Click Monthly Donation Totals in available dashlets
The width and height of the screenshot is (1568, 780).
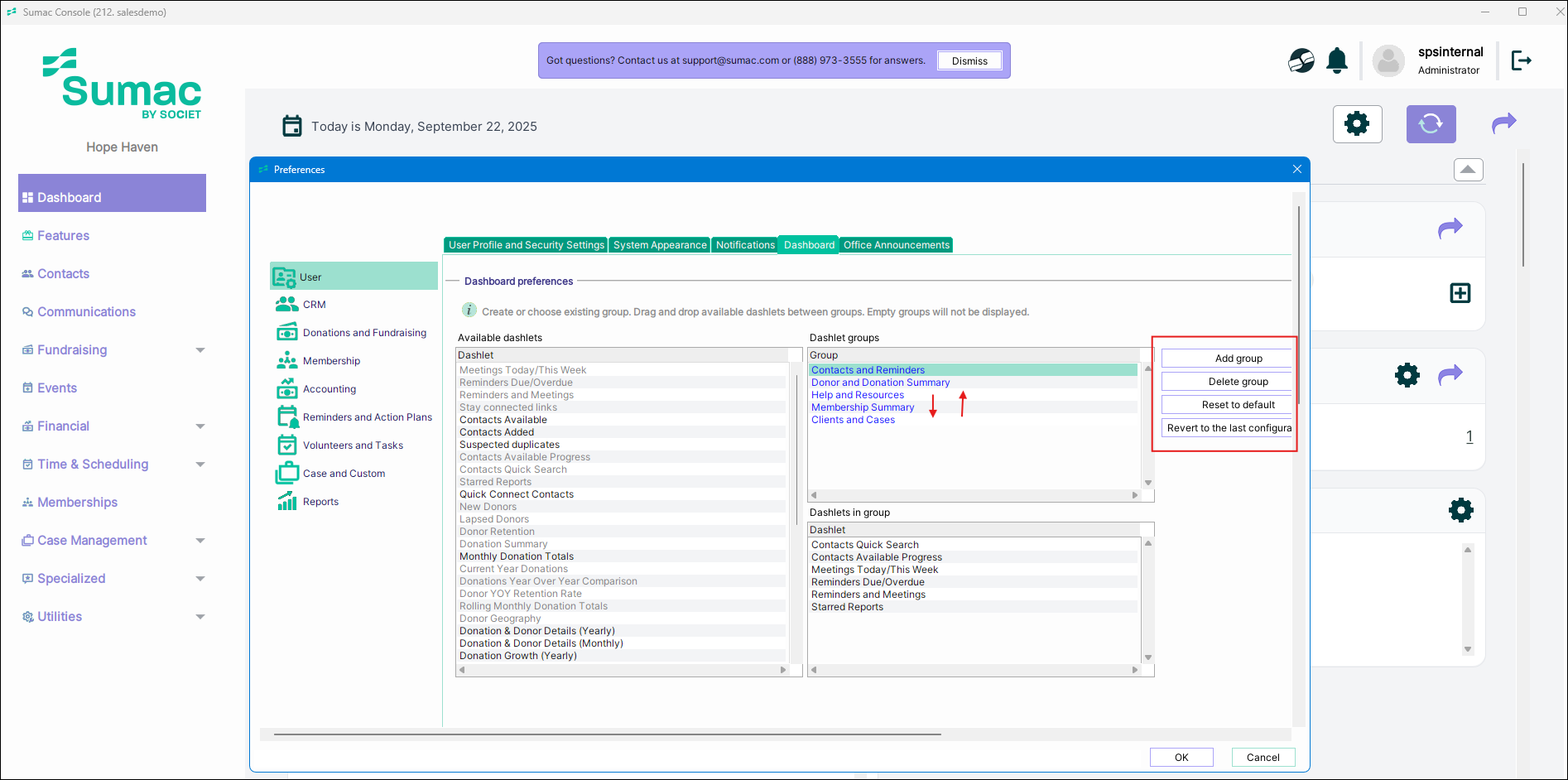point(517,556)
